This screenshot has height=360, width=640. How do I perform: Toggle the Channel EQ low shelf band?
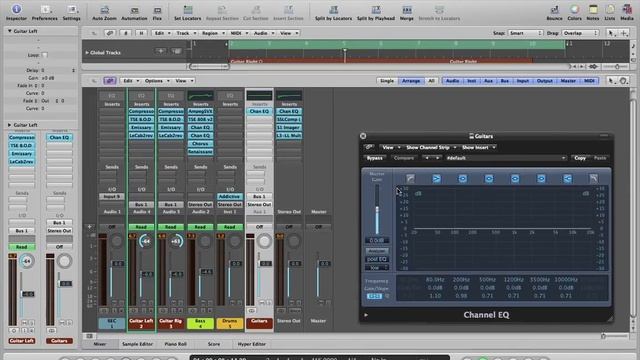[x=436, y=178]
